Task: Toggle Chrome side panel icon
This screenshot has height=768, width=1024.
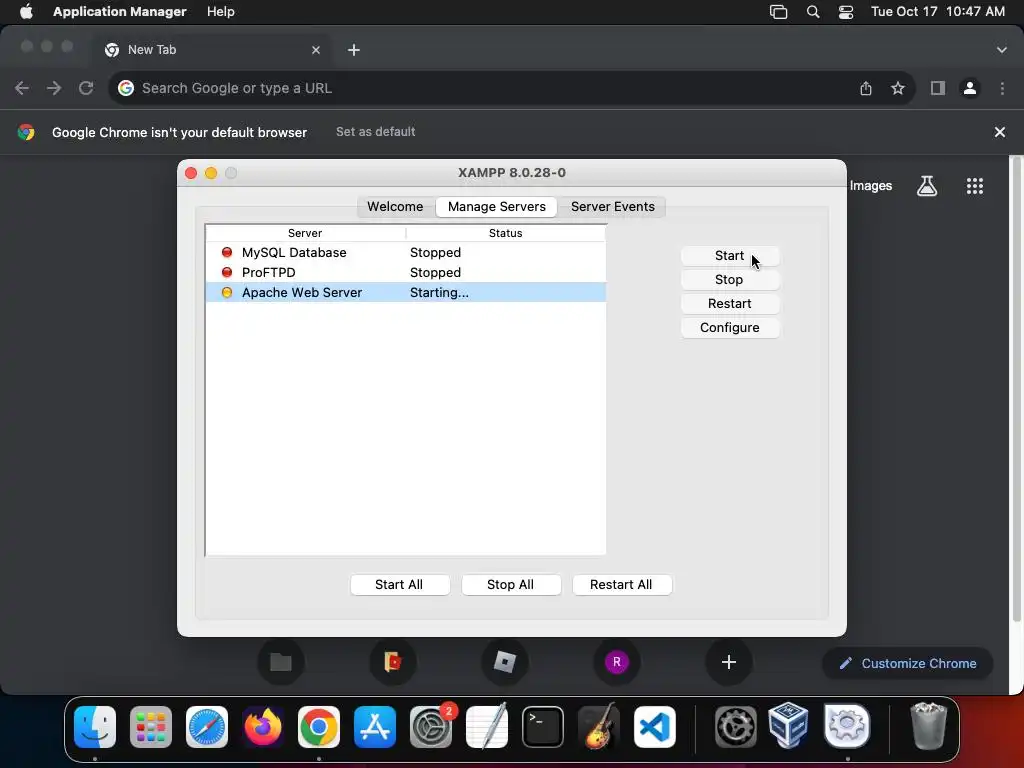Action: 938,88
